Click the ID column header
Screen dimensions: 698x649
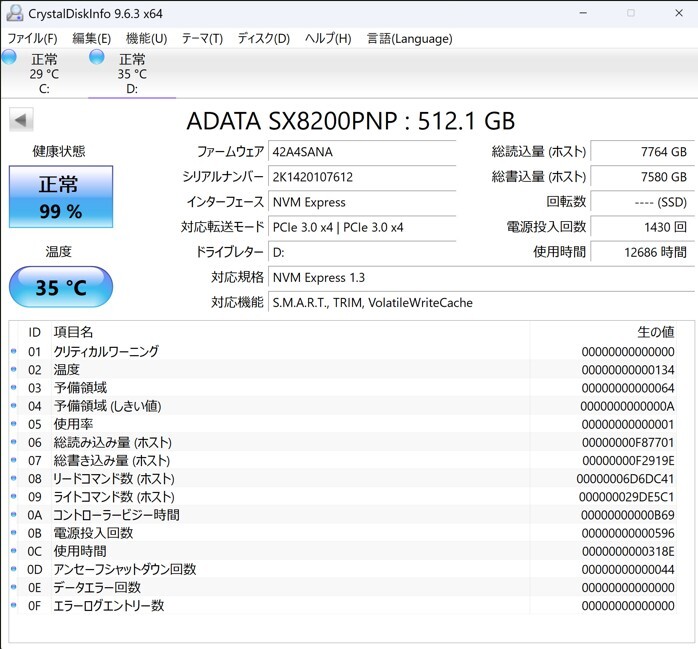tap(34, 332)
